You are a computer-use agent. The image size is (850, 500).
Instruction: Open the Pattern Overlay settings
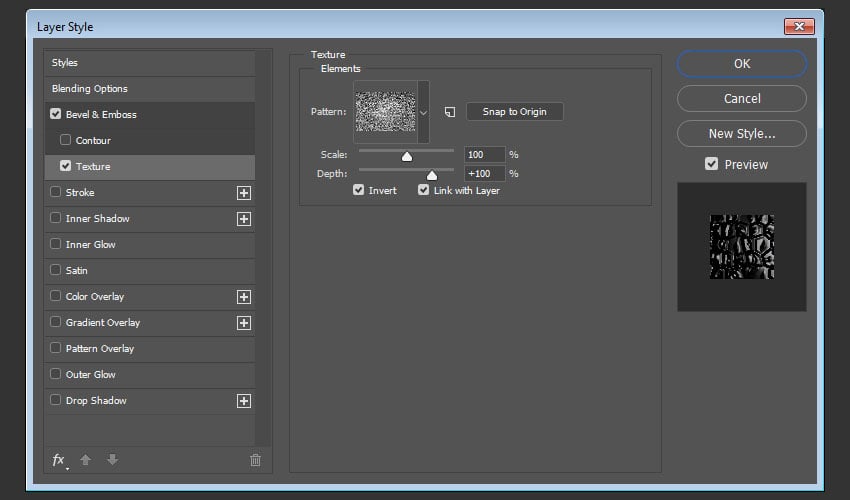pos(100,349)
